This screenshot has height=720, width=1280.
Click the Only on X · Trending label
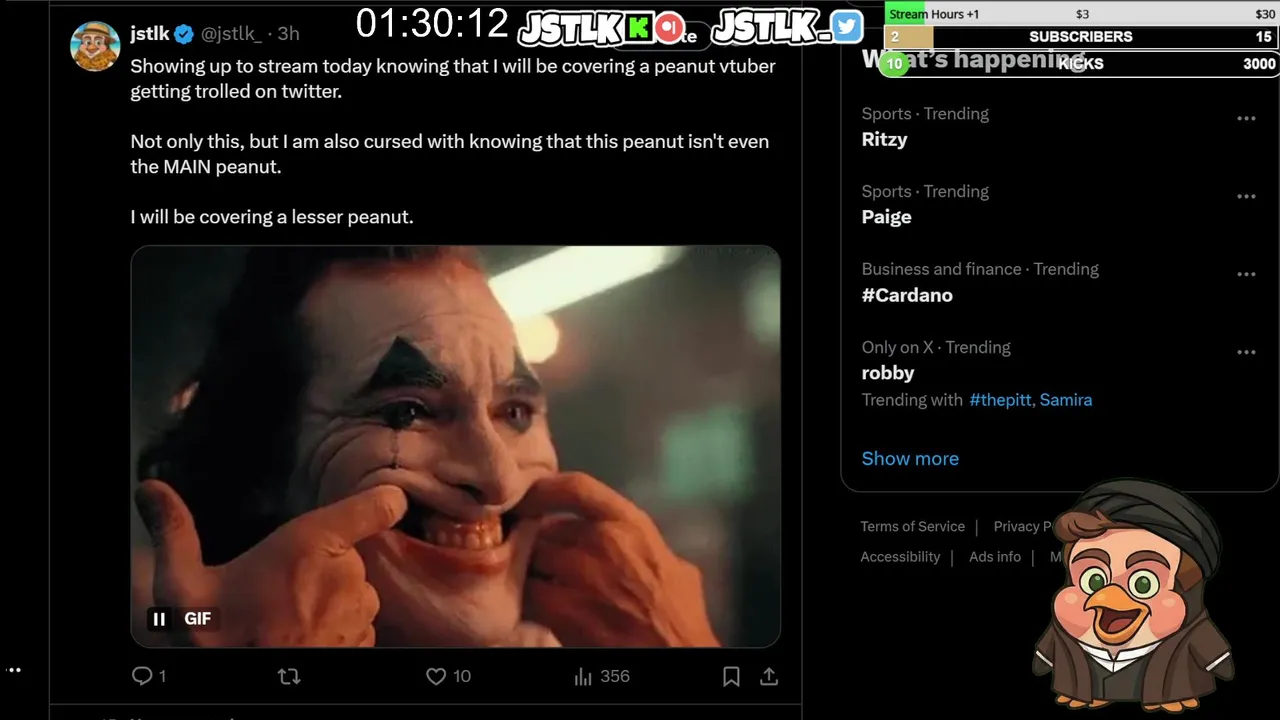[936, 348]
